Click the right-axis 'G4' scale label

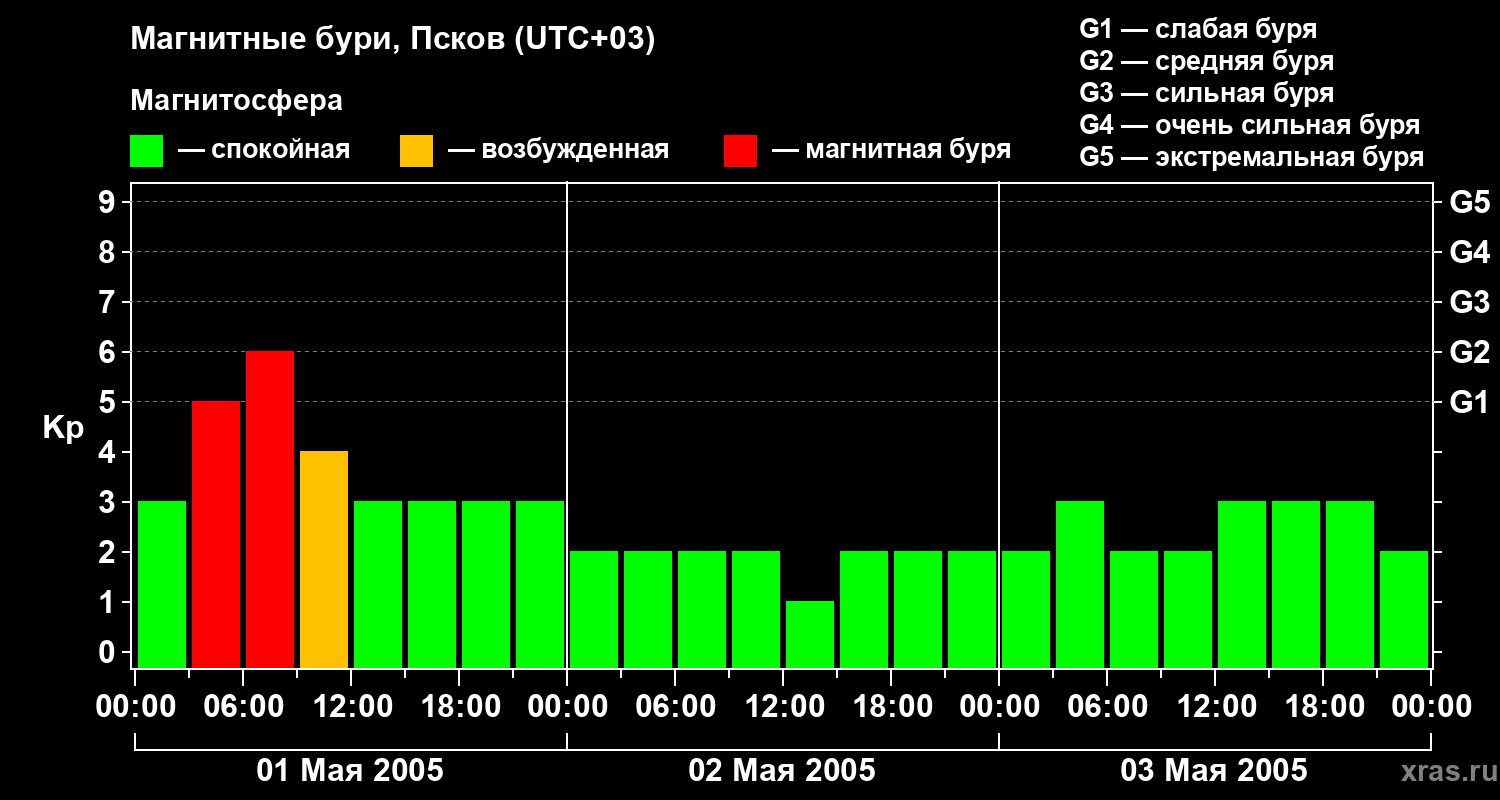[1470, 252]
